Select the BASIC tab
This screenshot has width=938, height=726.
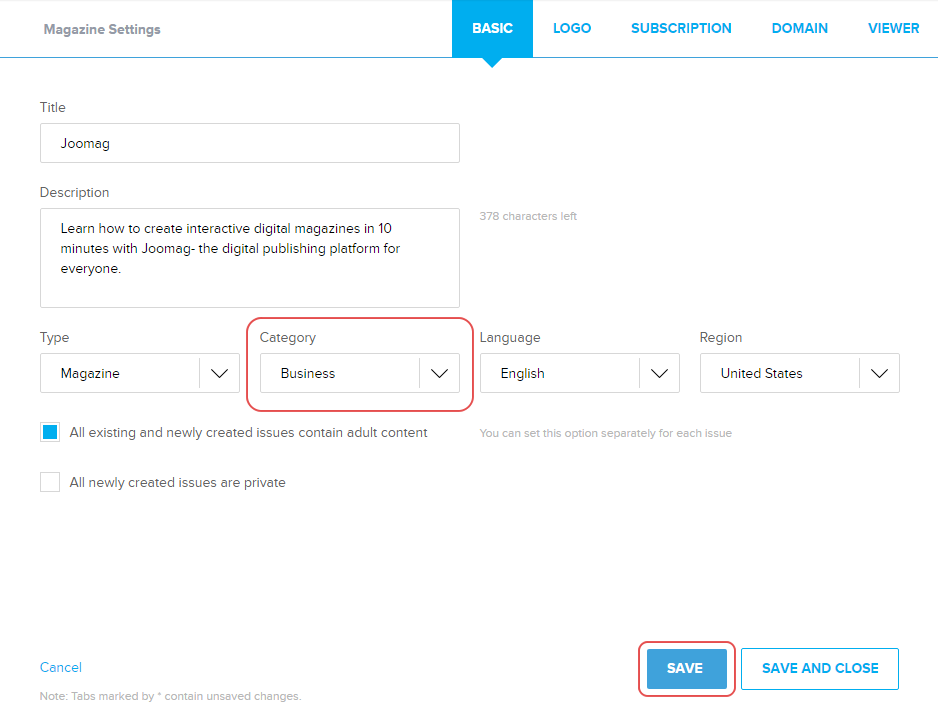coord(492,28)
